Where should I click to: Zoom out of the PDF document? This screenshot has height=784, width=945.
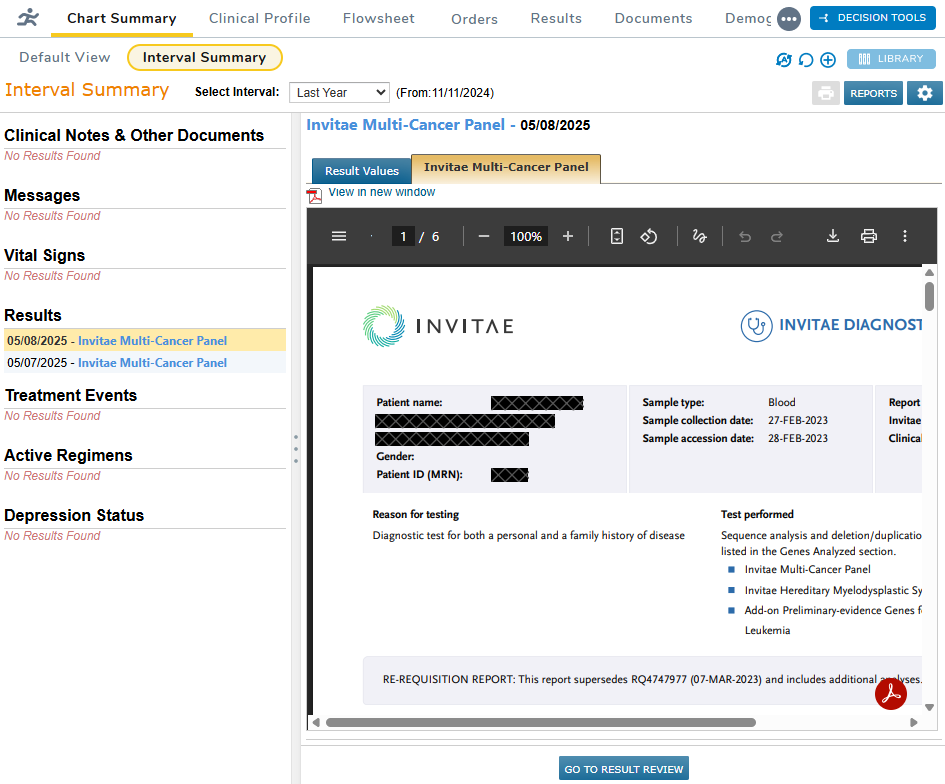point(484,236)
